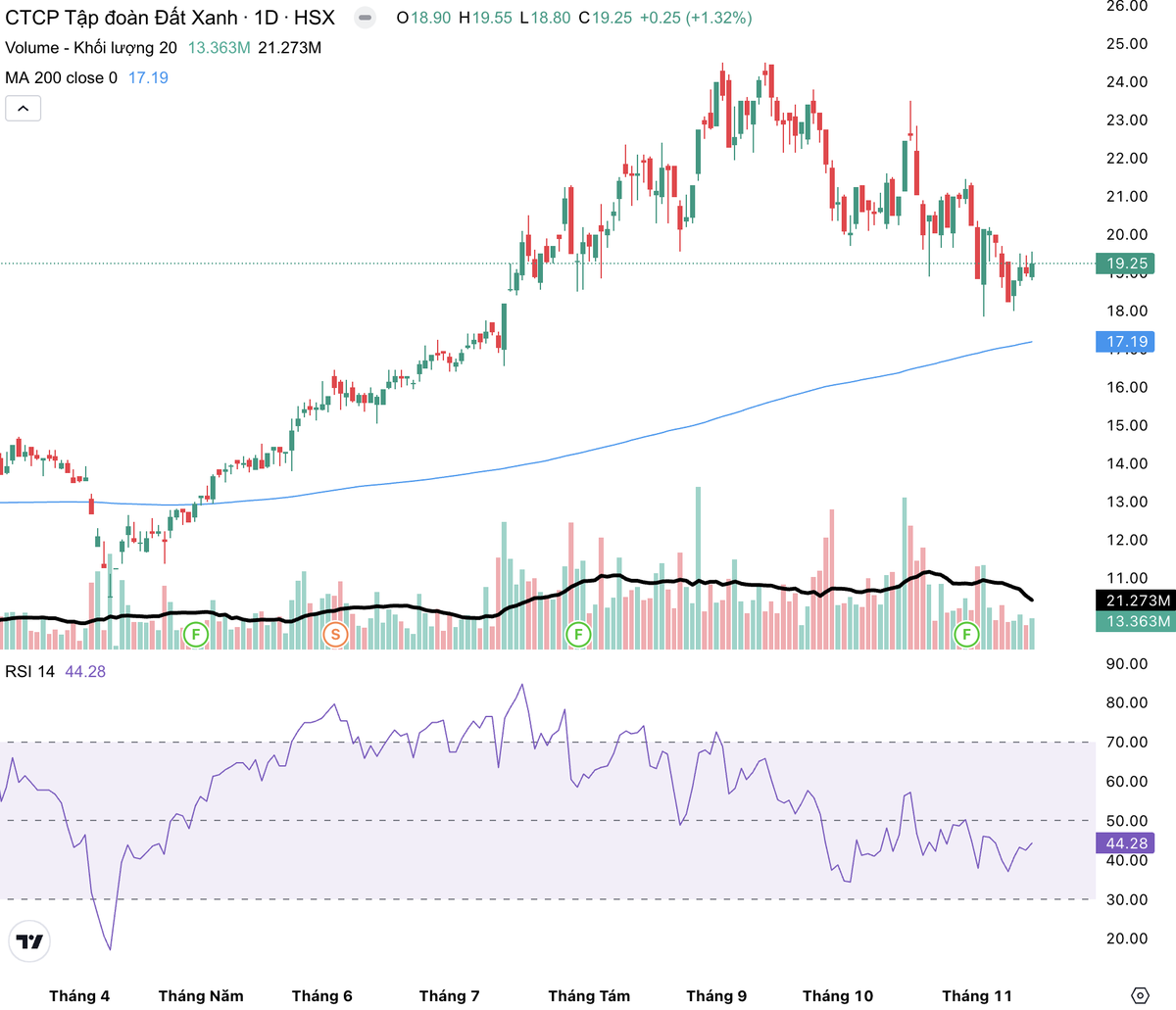Open the TradingView logo at bottom left
The height and width of the screenshot is (1010, 1176).
(29, 941)
